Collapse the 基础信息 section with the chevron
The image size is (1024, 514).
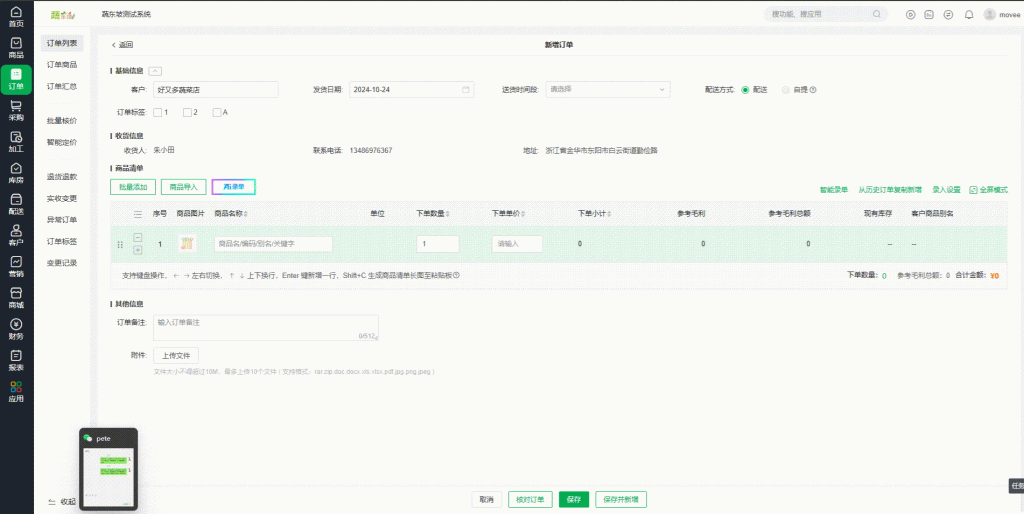(x=155, y=70)
